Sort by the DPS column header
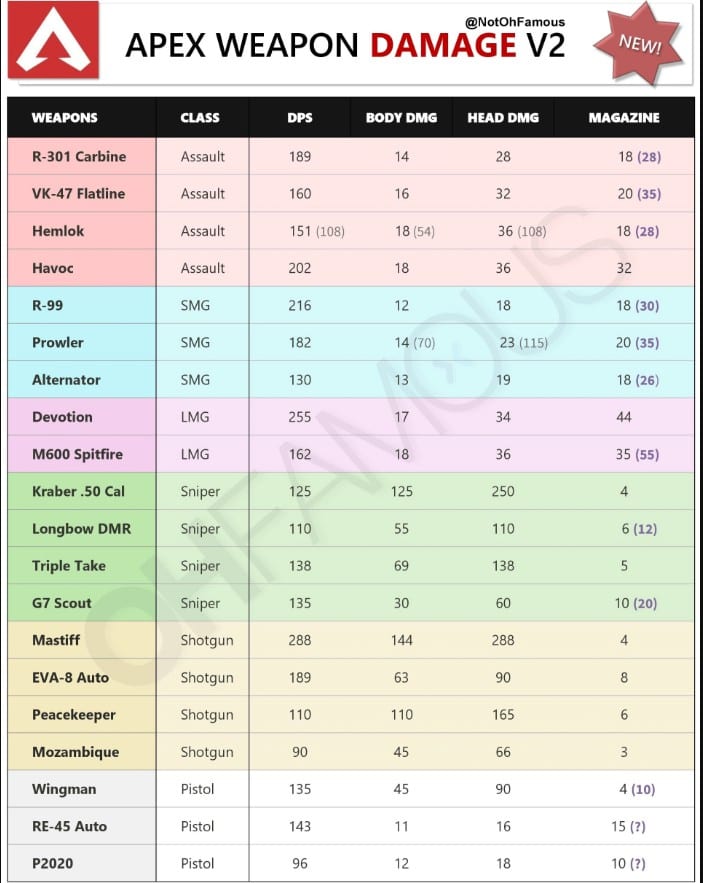 pyautogui.click(x=300, y=118)
